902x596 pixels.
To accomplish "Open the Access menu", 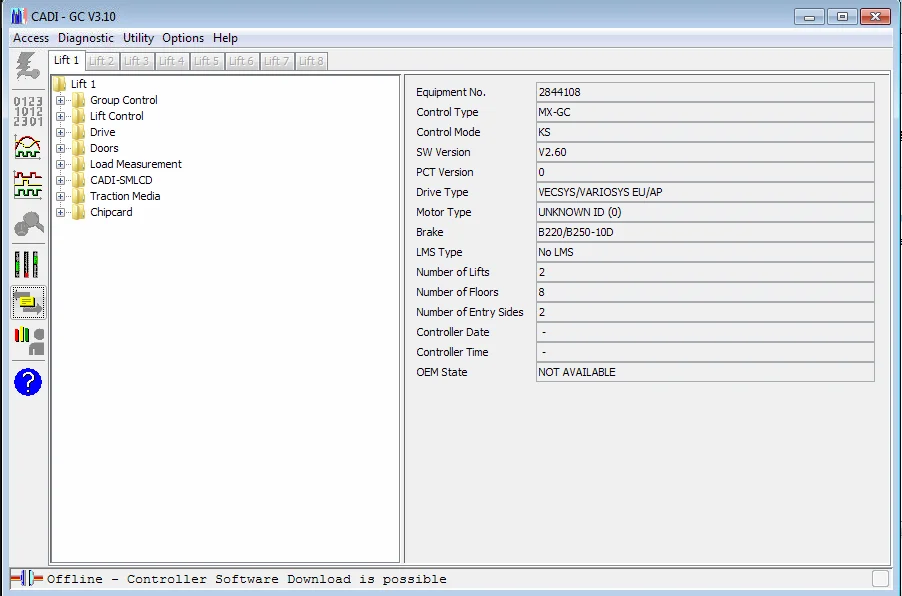I will click(x=31, y=38).
